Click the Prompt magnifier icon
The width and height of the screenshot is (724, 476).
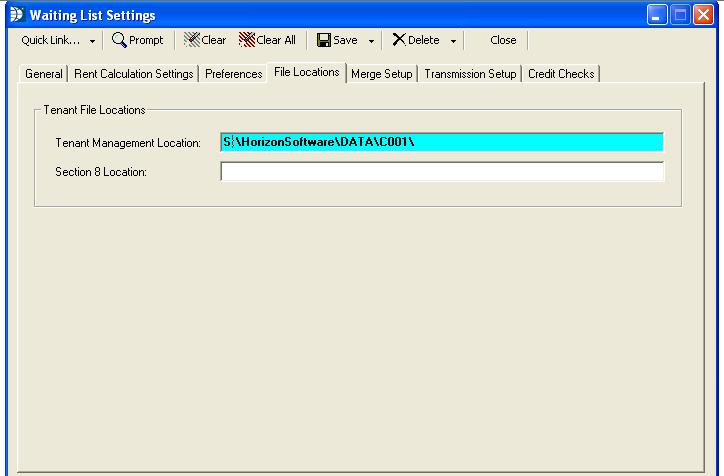(119, 40)
